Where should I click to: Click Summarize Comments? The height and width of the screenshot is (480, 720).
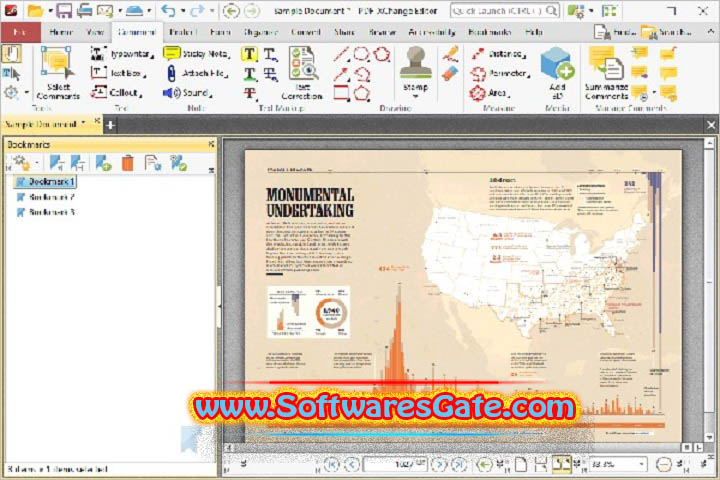point(606,73)
